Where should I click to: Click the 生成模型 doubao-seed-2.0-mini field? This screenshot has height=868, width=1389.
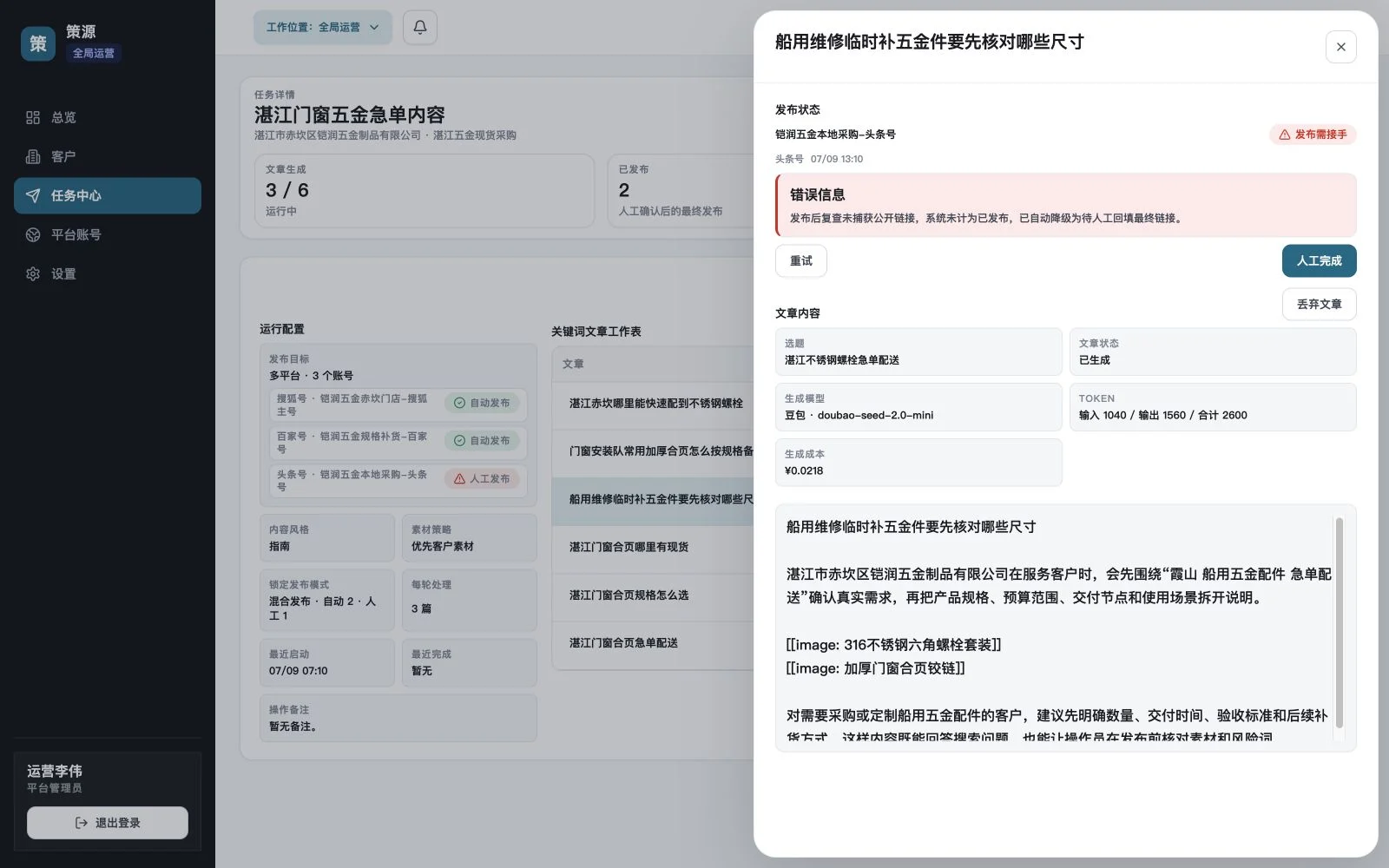coord(918,407)
